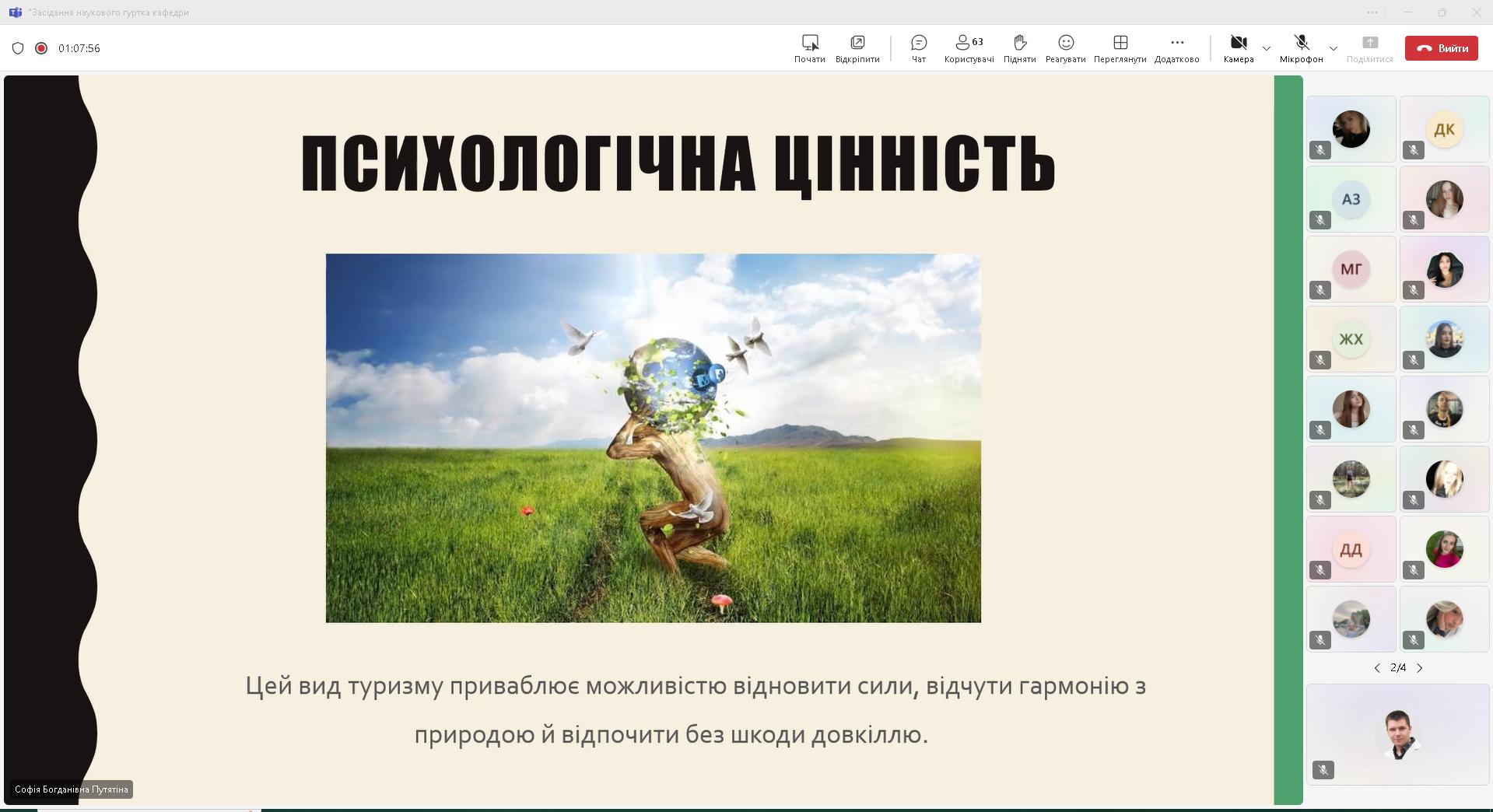The width and height of the screenshot is (1493, 812).
Task: Unmute the Мікрофон
Action: coord(1301,48)
